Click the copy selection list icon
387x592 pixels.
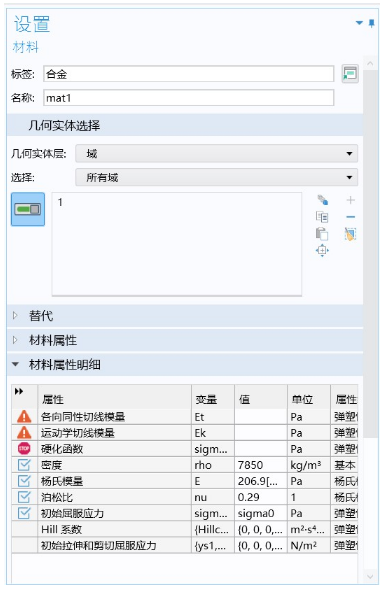(x=322, y=217)
